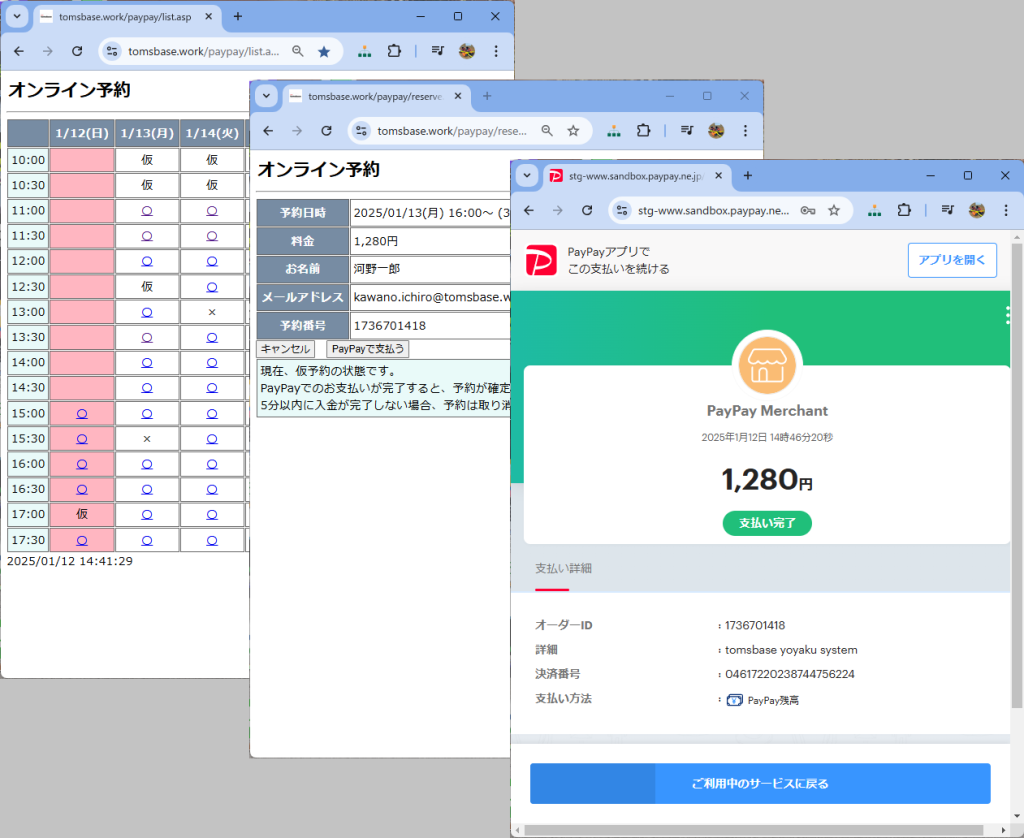Select the 15:00 slot on 1/12(日)
The height and width of the screenshot is (838, 1024).
tap(82, 413)
